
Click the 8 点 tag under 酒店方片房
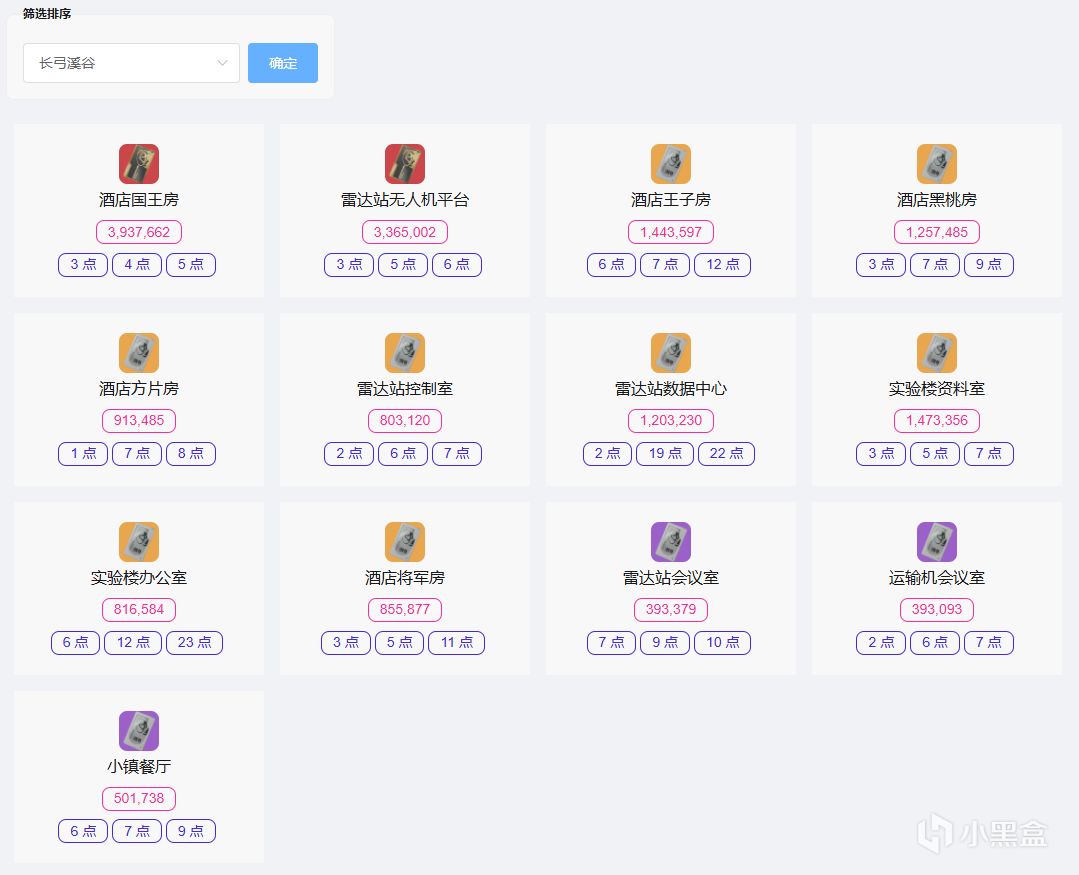(191, 453)
